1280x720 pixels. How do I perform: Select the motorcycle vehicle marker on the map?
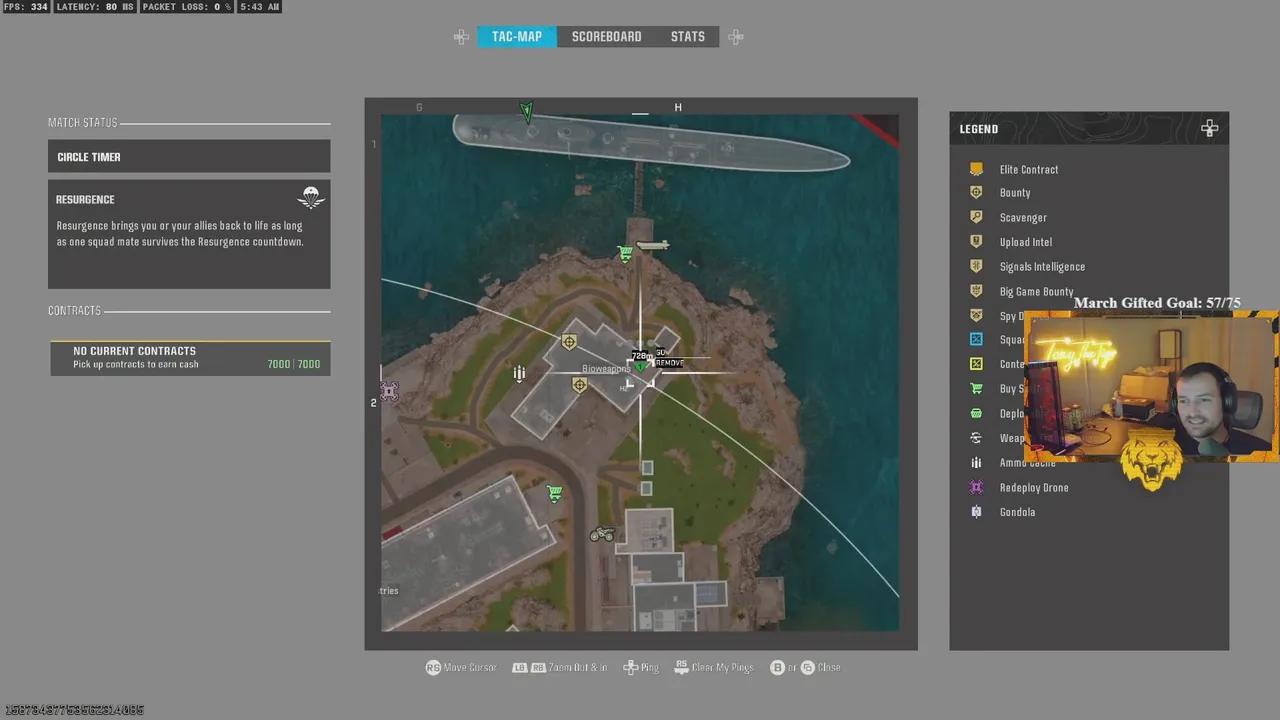(x=602, y=534)
